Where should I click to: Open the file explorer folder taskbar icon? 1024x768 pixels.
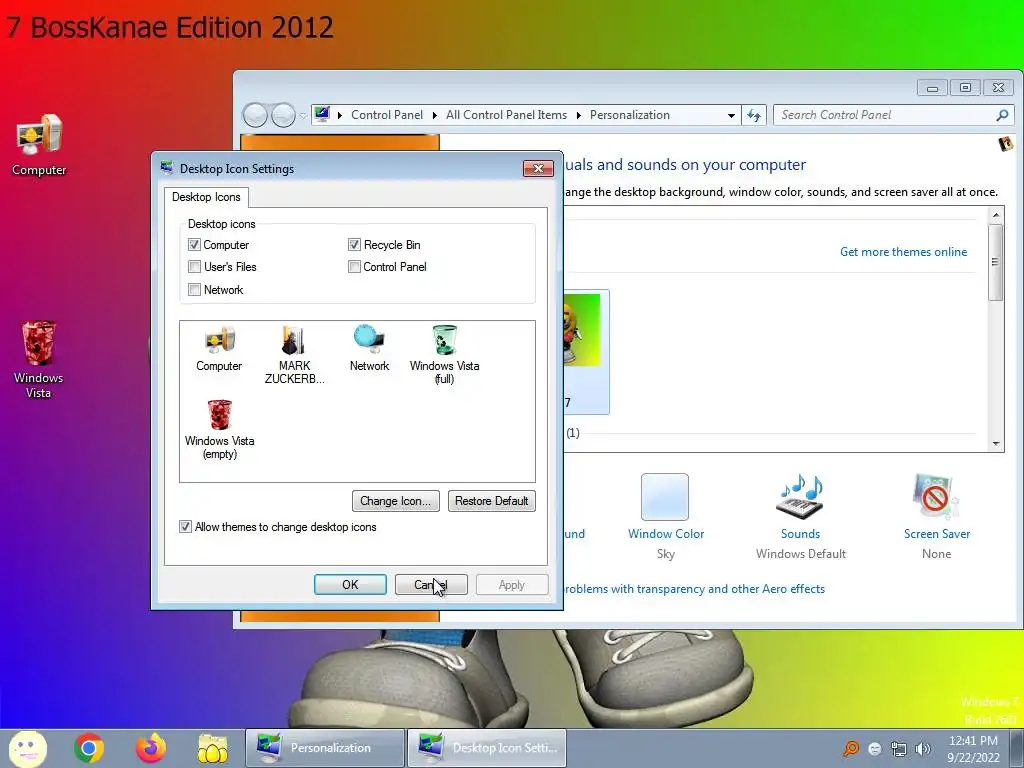[x=213, y=748]
